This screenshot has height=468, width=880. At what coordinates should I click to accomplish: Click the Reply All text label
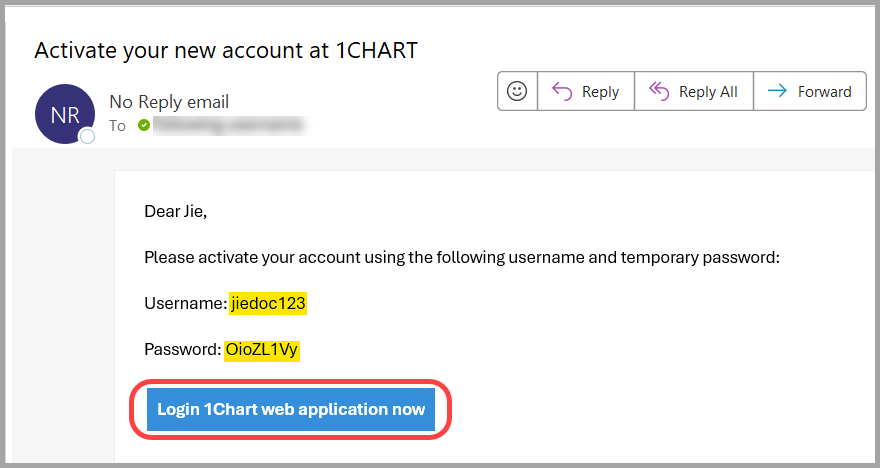pyautogui.click(x=708, y=91)
